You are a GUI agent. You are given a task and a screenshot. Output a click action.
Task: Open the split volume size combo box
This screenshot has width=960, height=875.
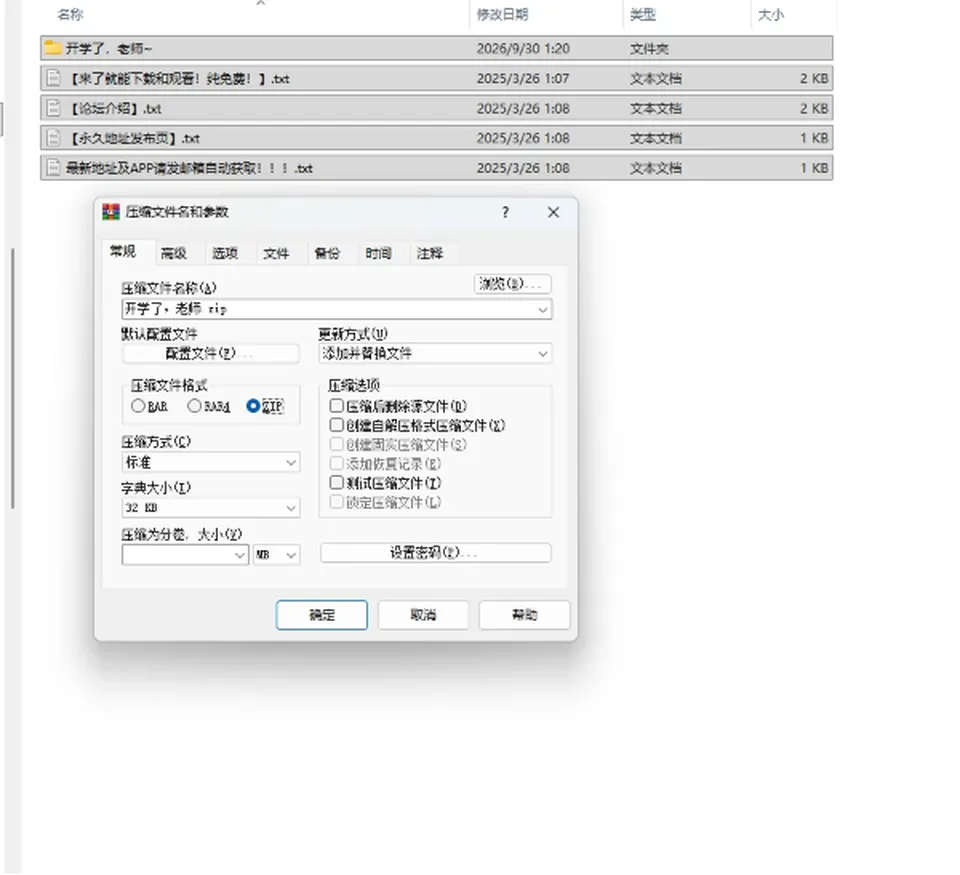[185, 555]
